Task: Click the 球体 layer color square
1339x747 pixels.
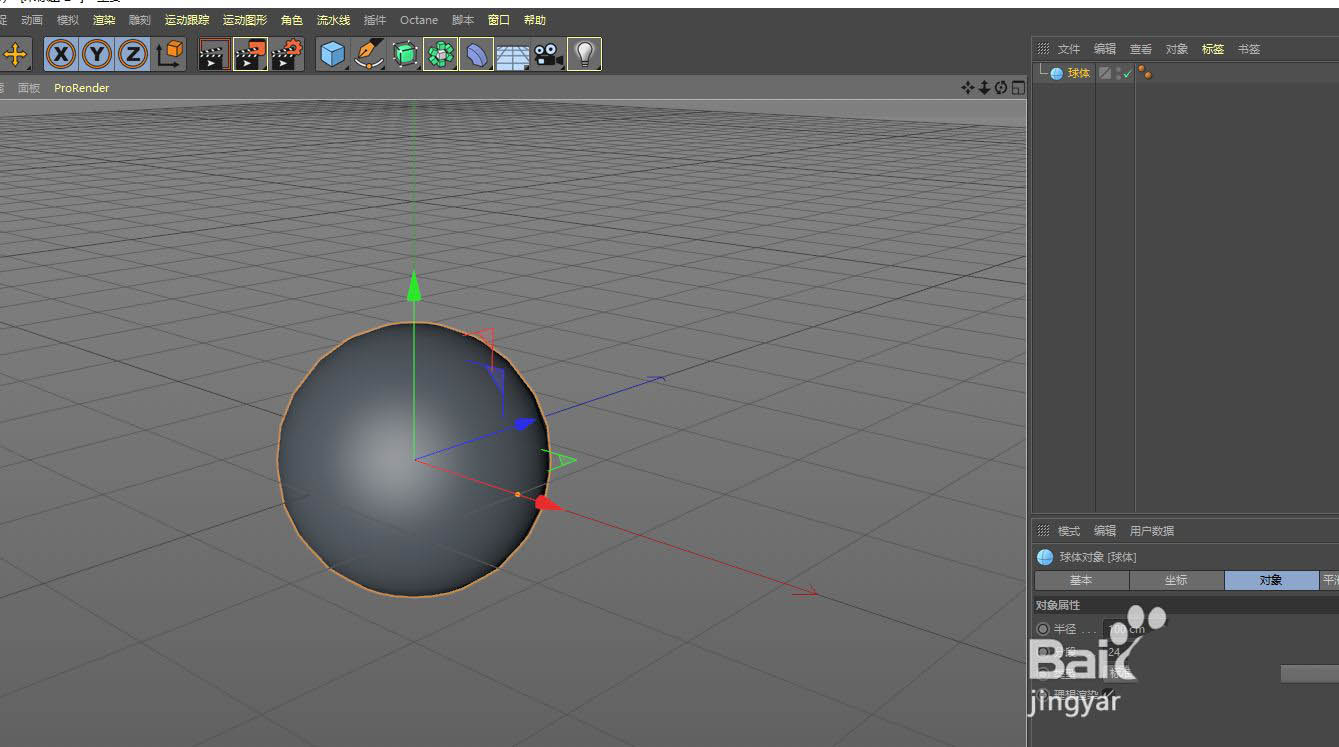Action: click(1105, 73)
